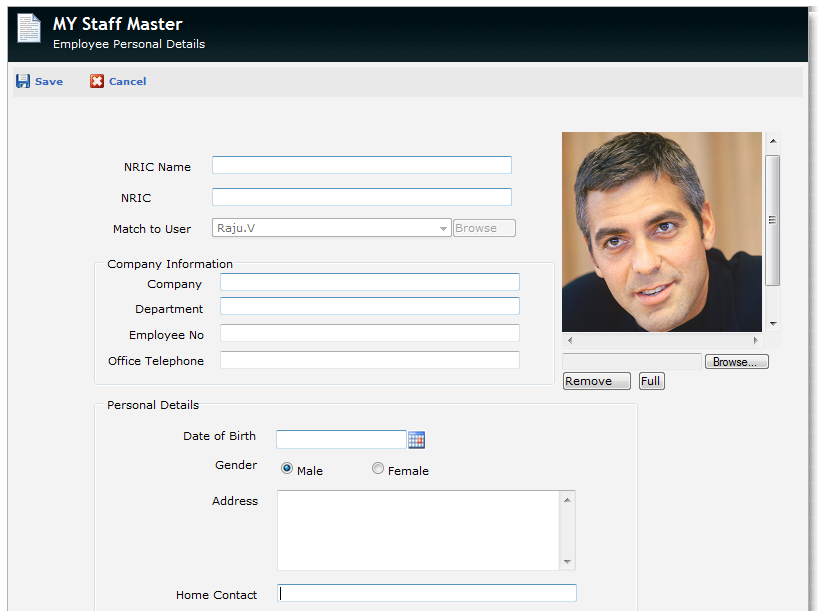Click the Office Telephone label
Viewport: 819px width, 611px height.
coord(156,361)
